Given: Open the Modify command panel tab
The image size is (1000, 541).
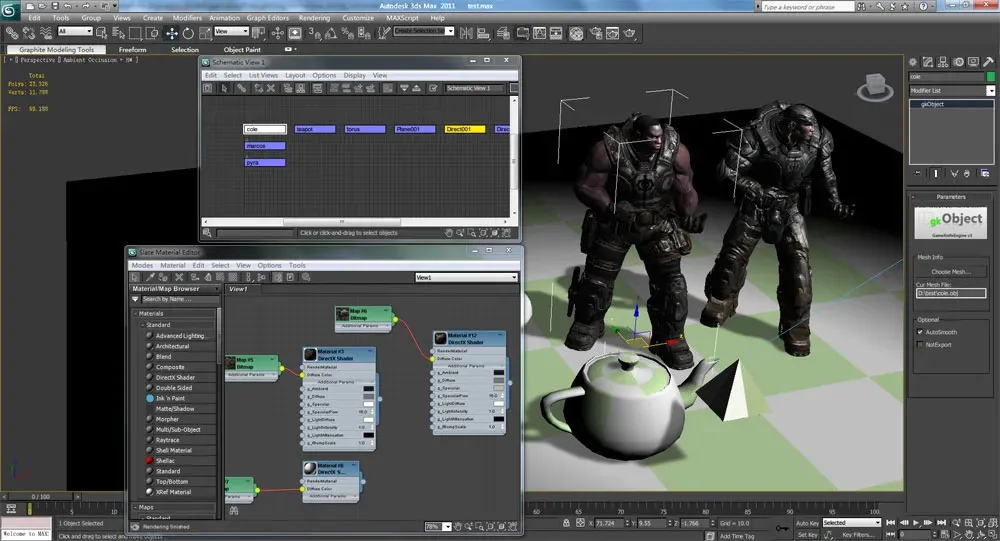Looking at the screenshot, I should 928,62.
